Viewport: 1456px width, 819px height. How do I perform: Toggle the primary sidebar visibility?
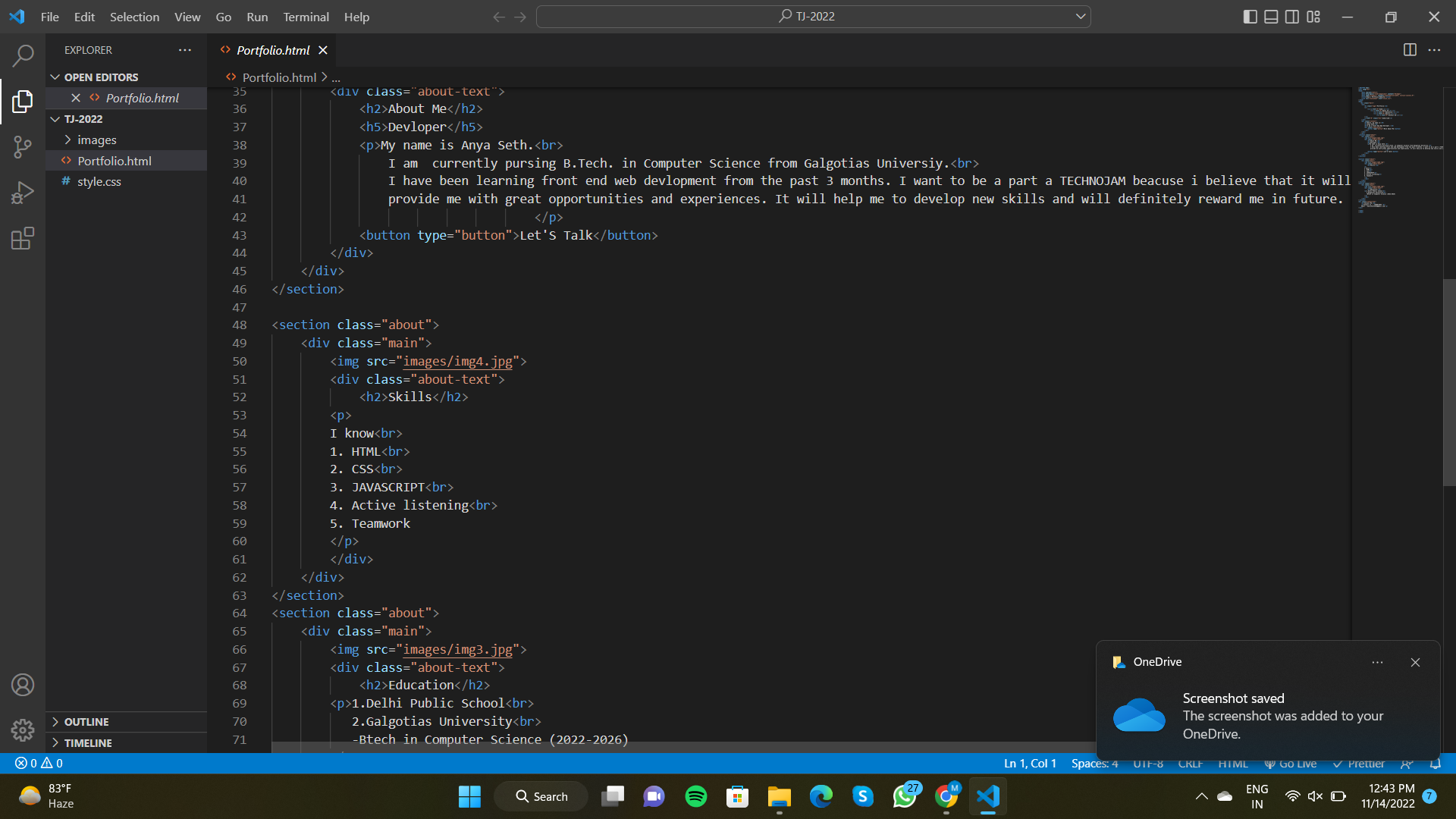1250,16
